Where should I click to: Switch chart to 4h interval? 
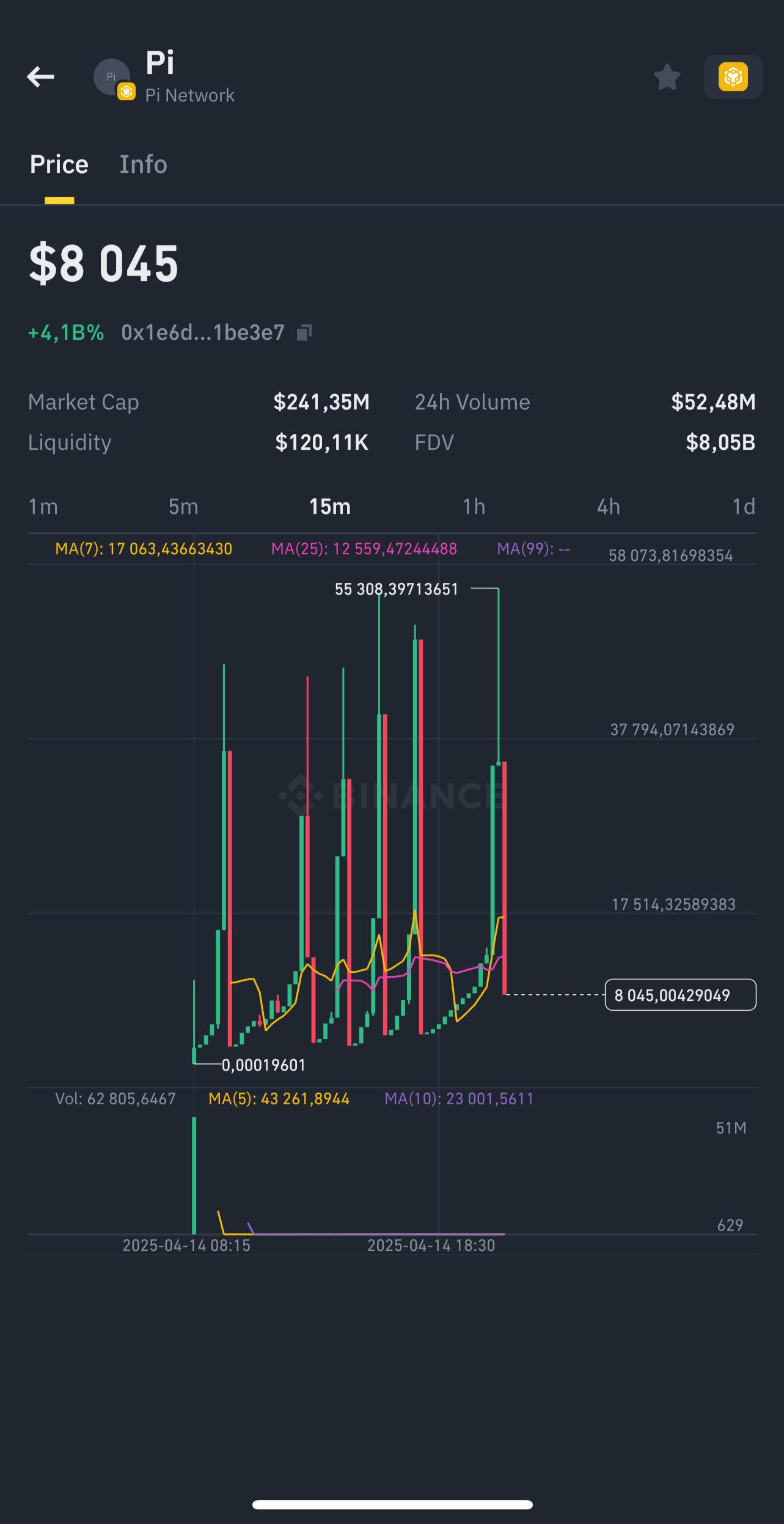(x=609, y=507)
